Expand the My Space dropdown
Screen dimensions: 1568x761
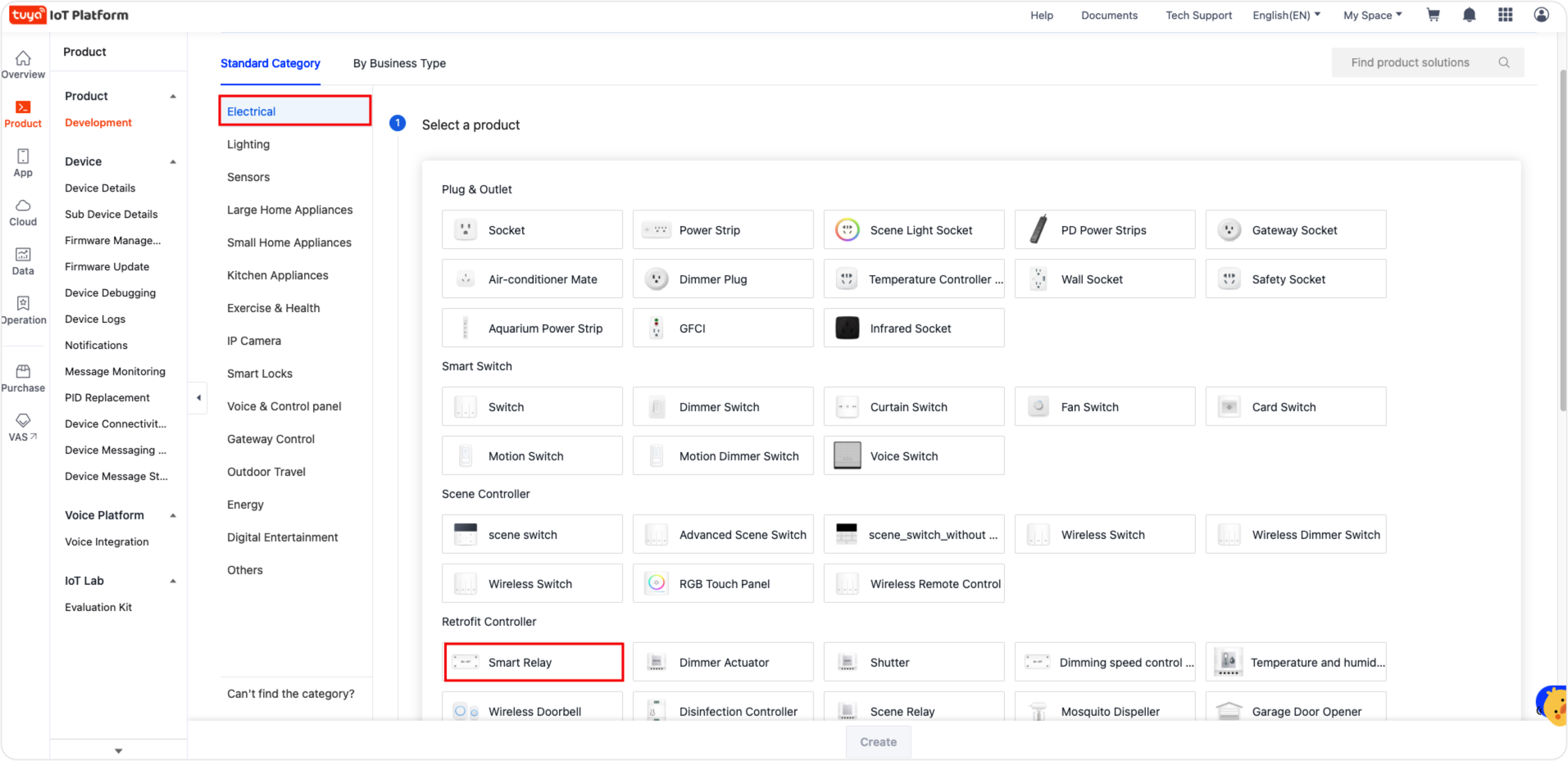(1371, 15)
